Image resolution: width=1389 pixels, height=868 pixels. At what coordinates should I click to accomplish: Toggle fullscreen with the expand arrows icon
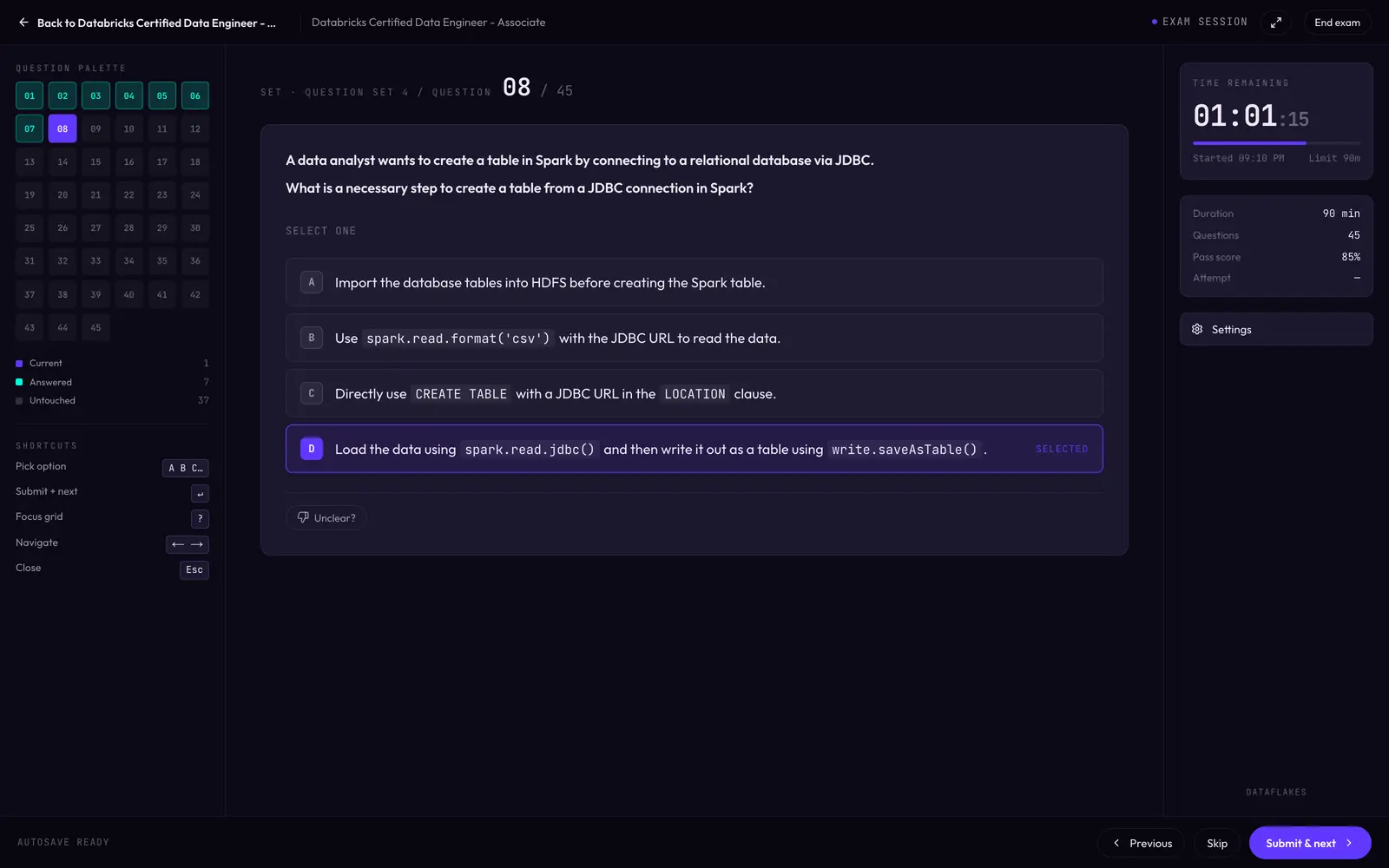point(1275,23)
